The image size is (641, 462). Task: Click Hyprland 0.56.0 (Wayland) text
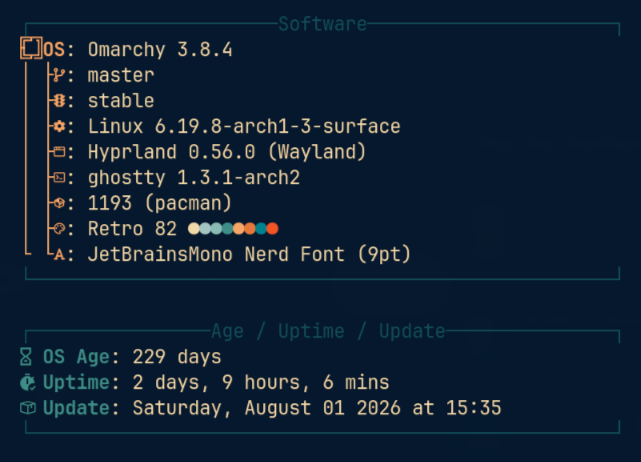pyautogui.click(x=227, y=152)
